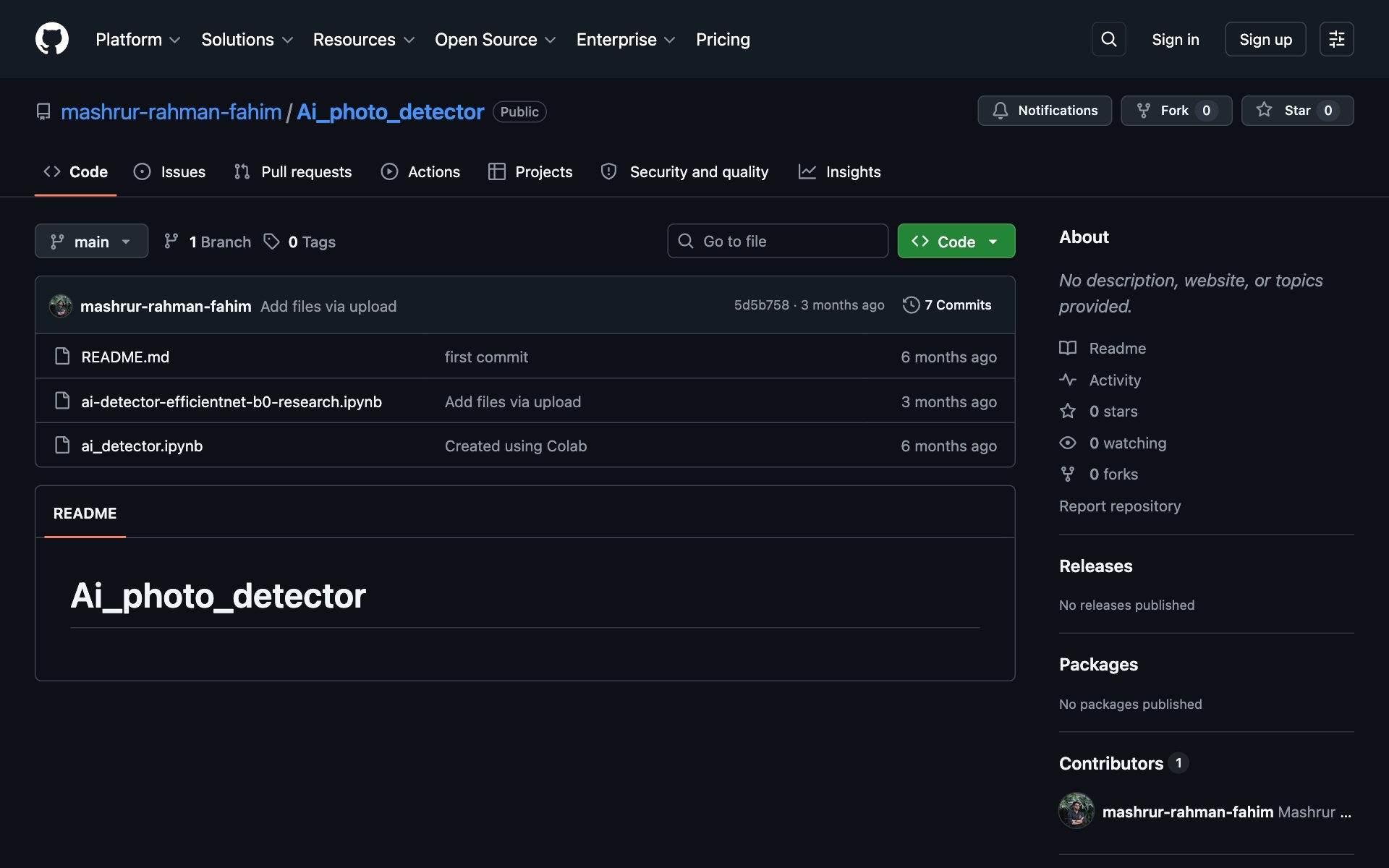Click the Readme link in About
The image size is (1389, 868).
click(x=1103, y=348)
